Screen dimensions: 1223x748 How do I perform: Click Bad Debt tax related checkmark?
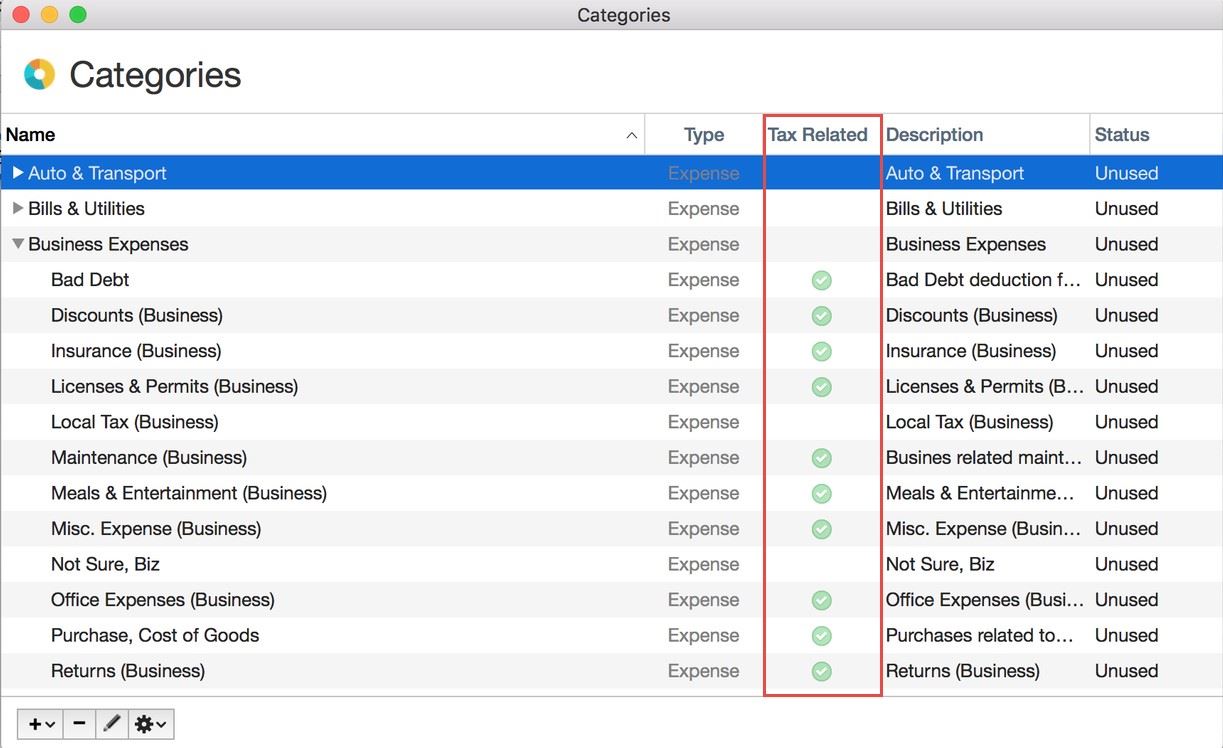(x=821, y=280)
